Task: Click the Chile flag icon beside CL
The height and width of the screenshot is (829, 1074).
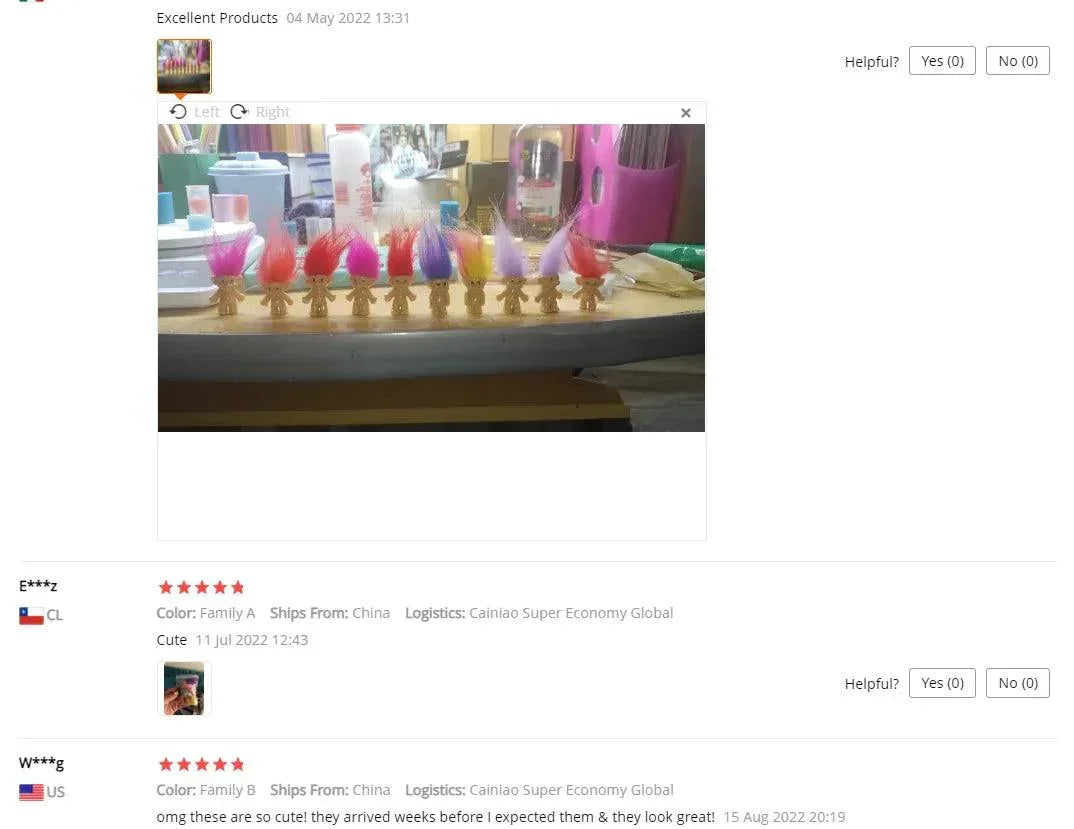Action: (x=31, y=615)
